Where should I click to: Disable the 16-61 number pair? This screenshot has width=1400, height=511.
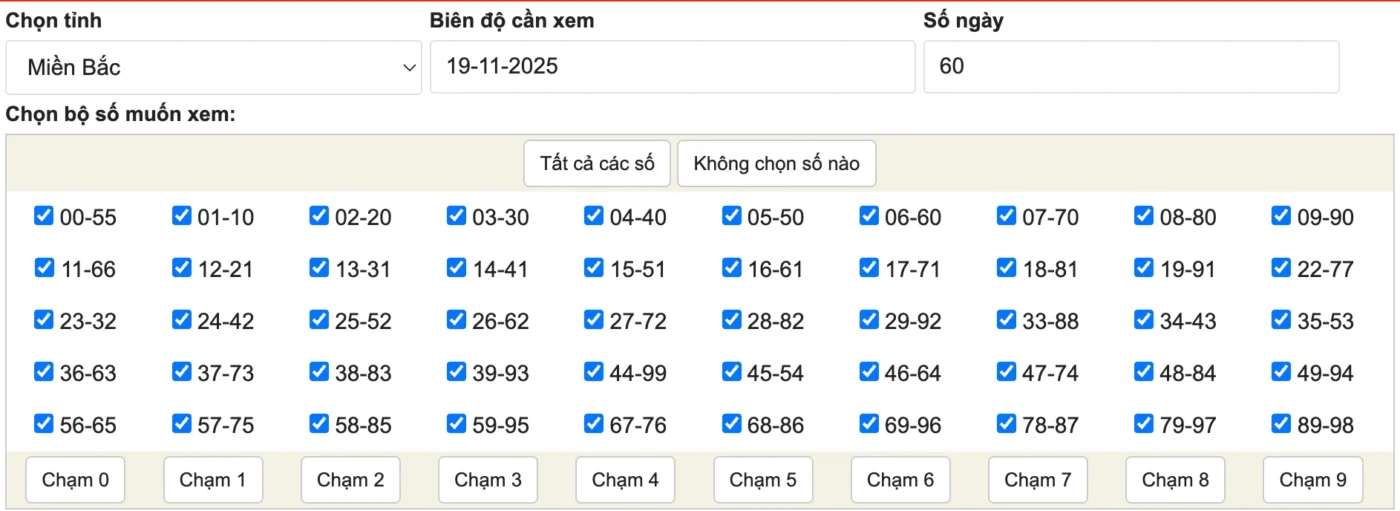pos(731,268)
